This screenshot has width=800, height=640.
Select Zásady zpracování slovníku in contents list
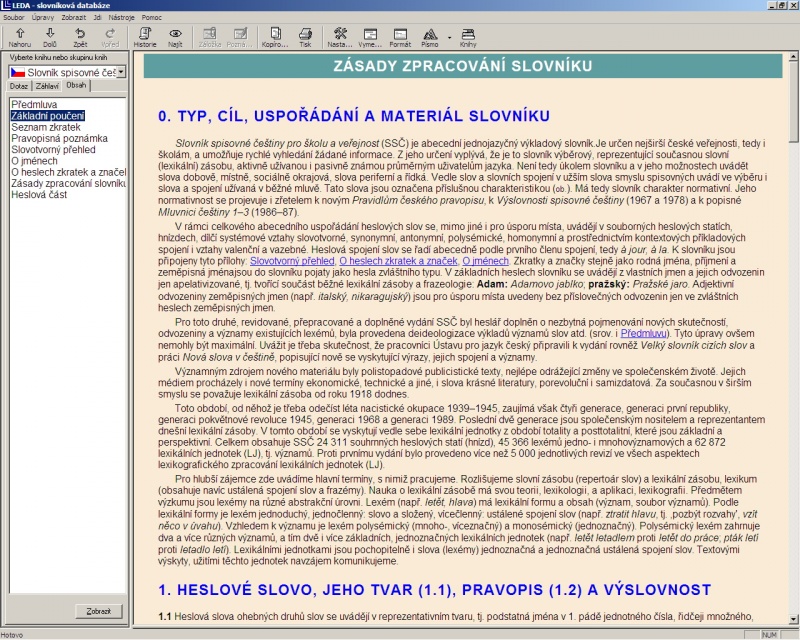click(x=68, y=183)
